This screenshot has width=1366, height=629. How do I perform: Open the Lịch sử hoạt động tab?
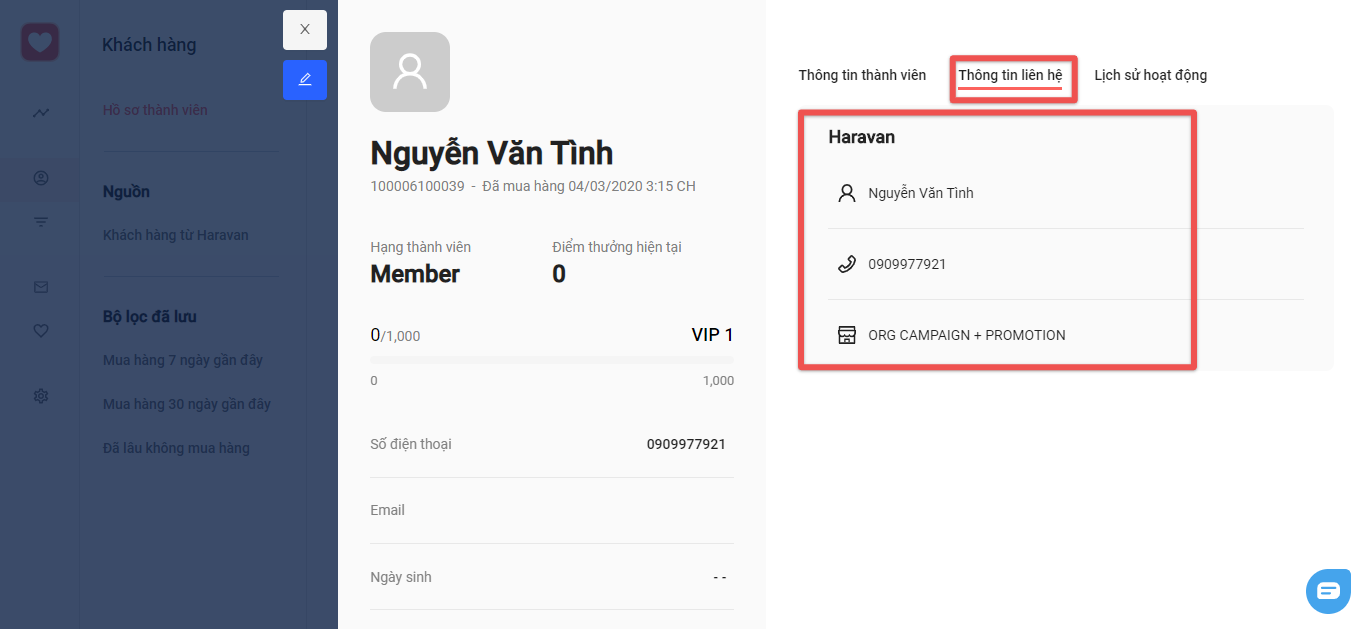1151,75
